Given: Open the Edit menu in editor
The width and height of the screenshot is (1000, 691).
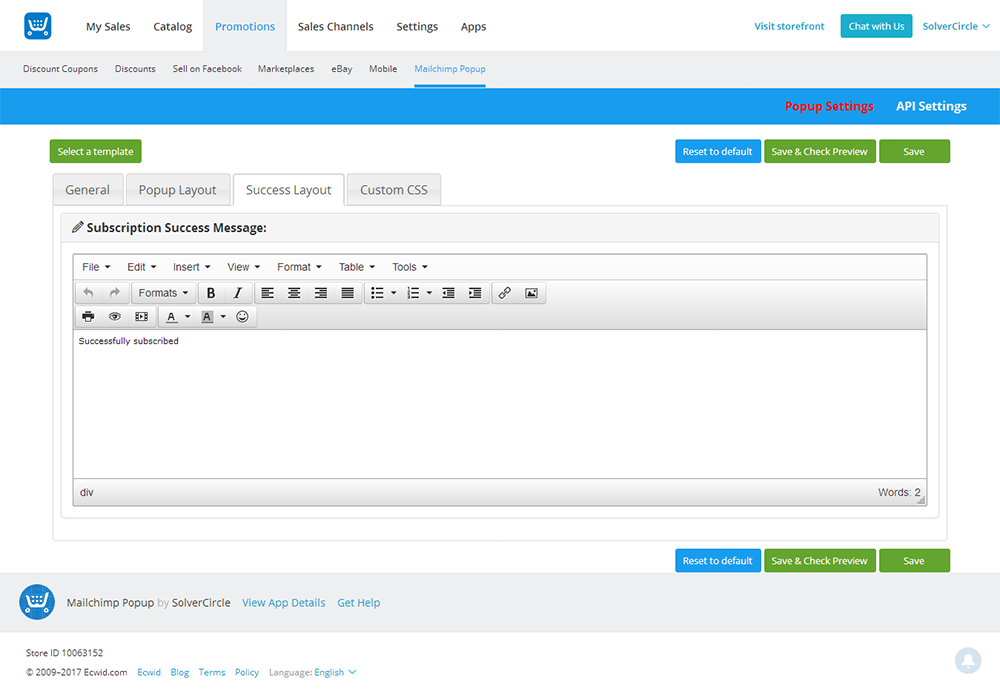Looking at the screenshot, I should [x=142, y=267].
